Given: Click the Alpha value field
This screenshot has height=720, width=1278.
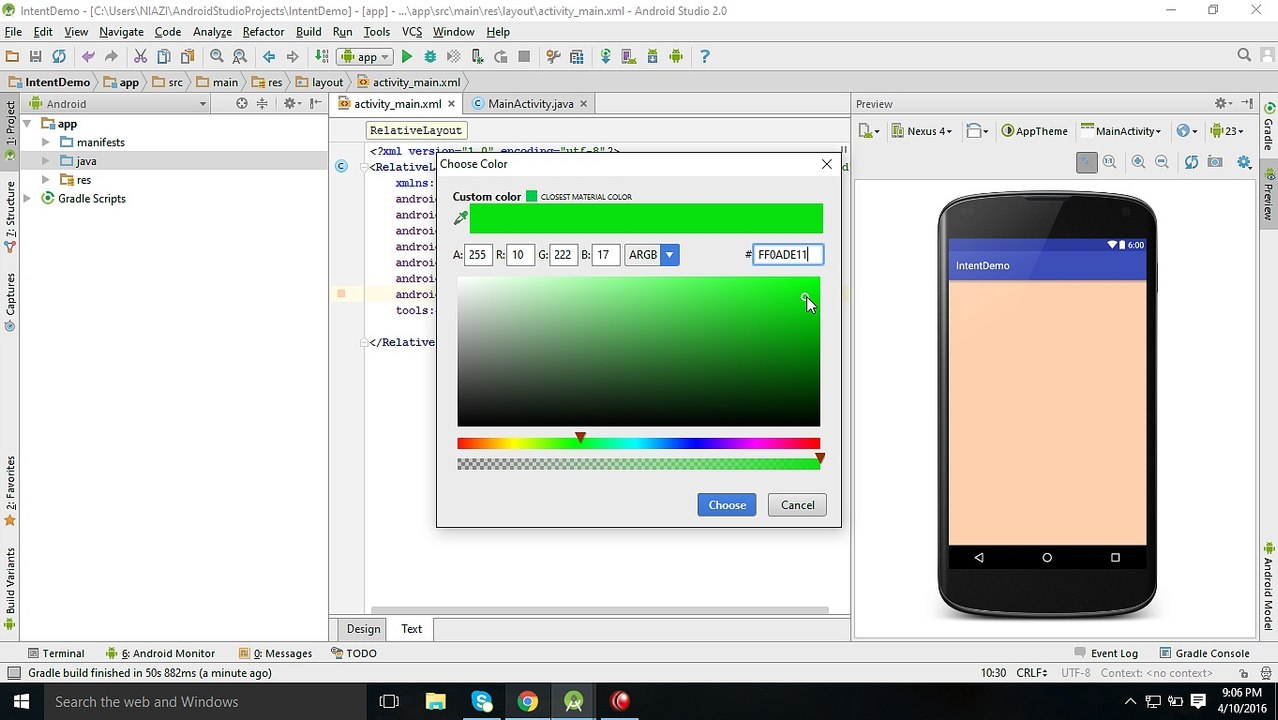Looking at the screenshot, I should tap(478, 255).
